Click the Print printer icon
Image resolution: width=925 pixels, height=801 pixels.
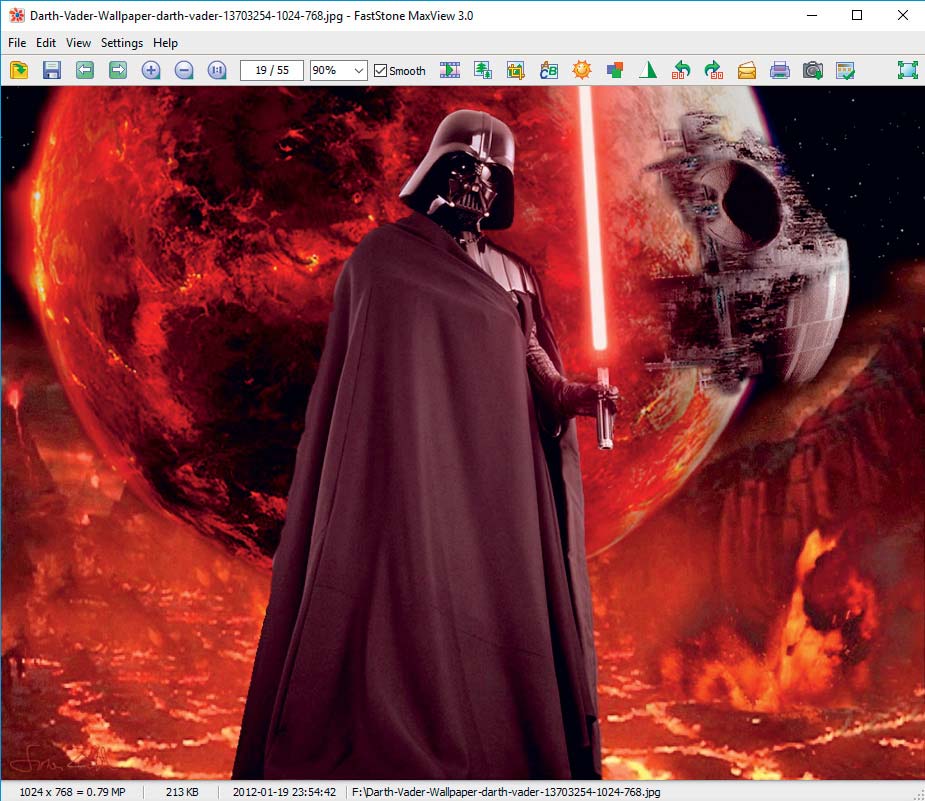tap(780, 70)
